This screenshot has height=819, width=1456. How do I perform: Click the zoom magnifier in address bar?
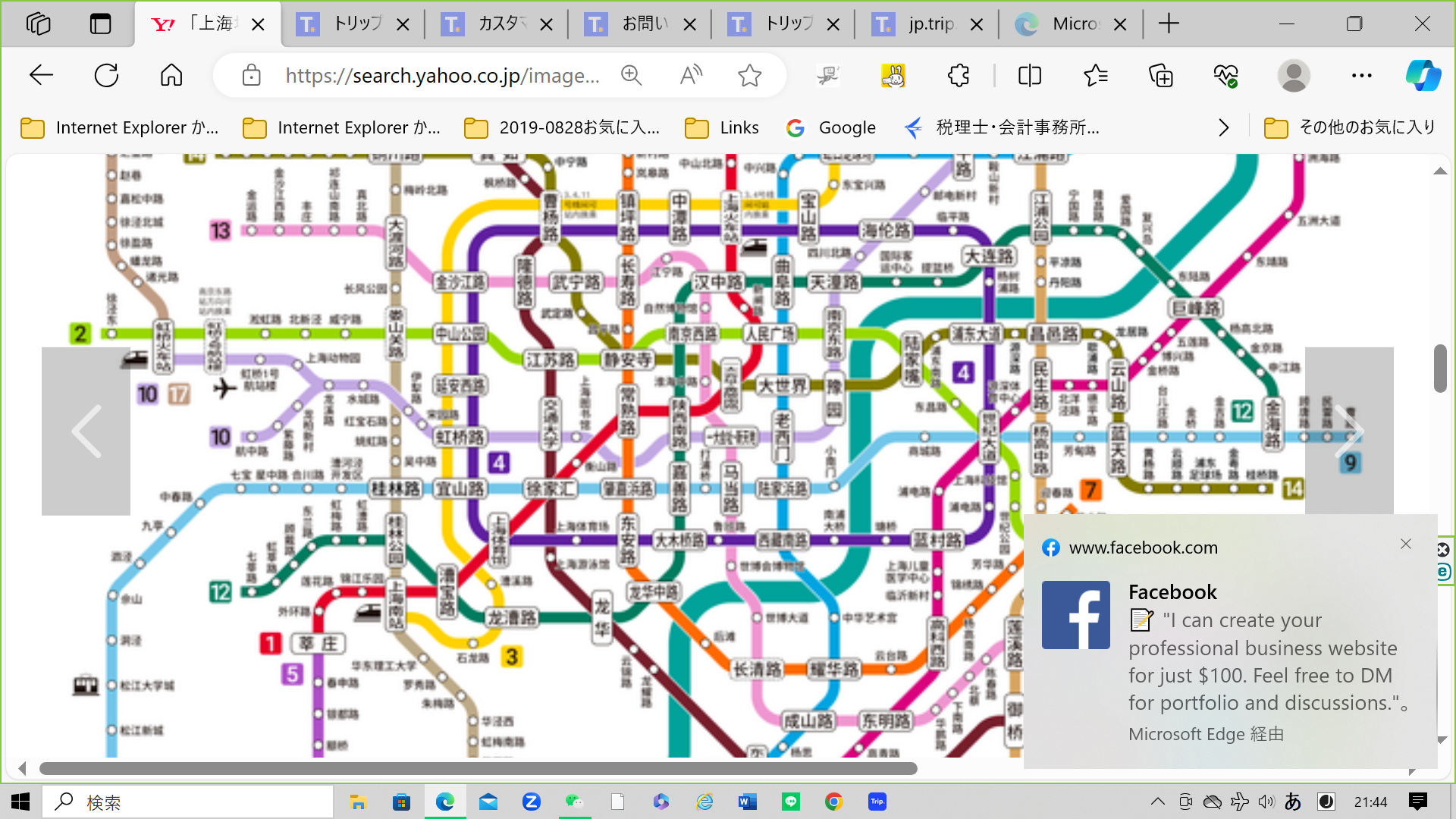pos(631,76)
